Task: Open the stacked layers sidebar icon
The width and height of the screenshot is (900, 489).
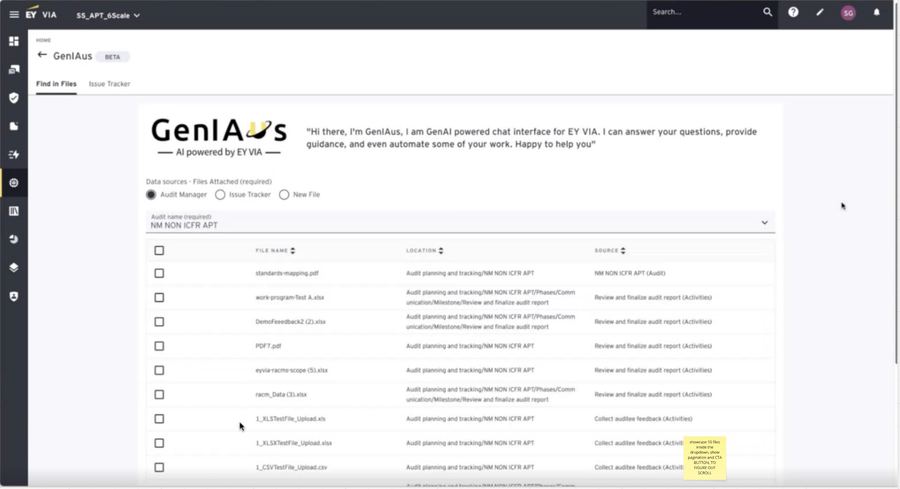Action: [14, 267]
